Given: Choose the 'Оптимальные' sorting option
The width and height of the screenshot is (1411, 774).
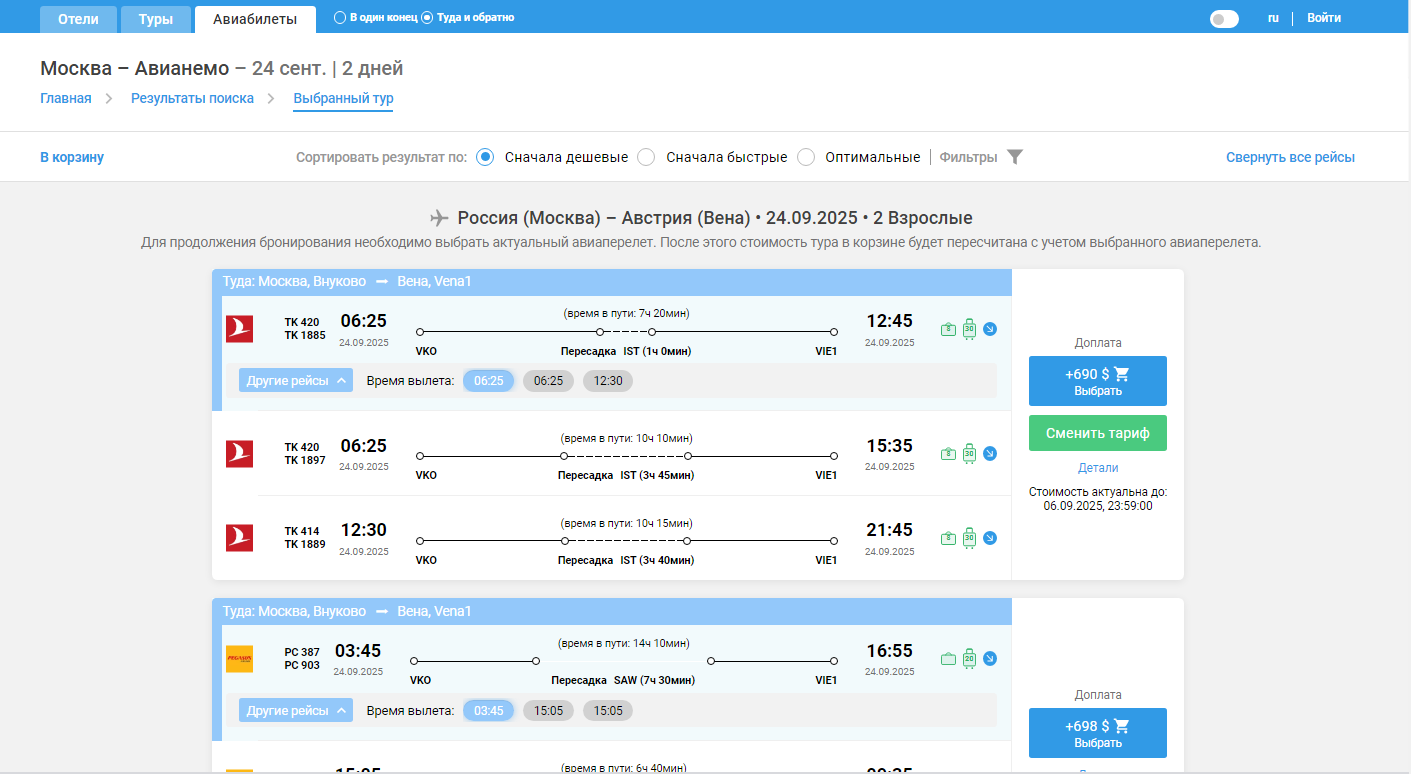Looking at the screenshot, I should [x=806, y=157].
